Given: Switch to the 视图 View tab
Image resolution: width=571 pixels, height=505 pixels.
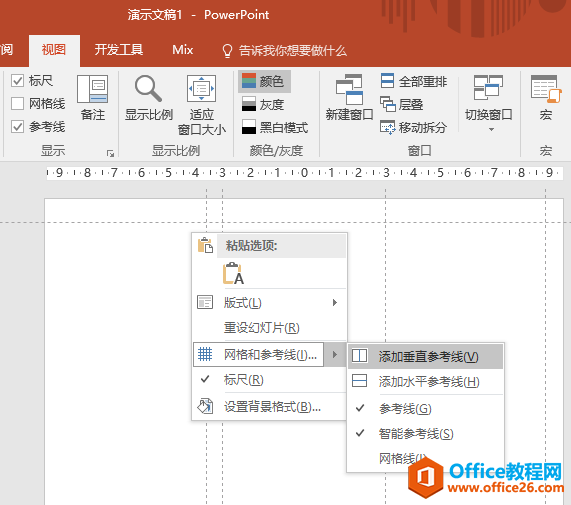Looking at the screenshot, I should (x=54, y=50).
